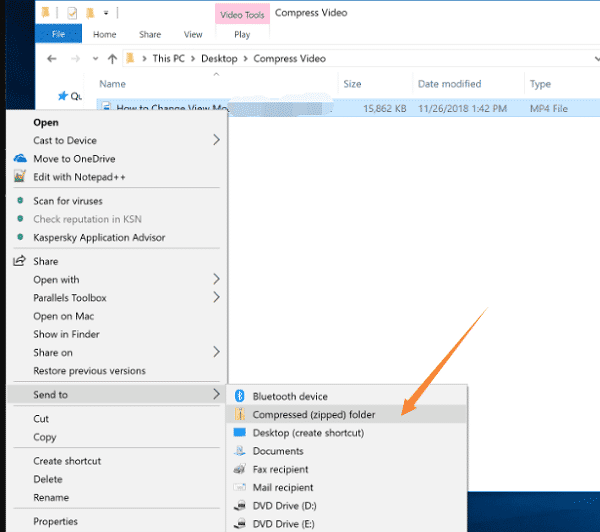
Task: Click This PC in the address breadcrumb
Action: click(x=168, y=59)
